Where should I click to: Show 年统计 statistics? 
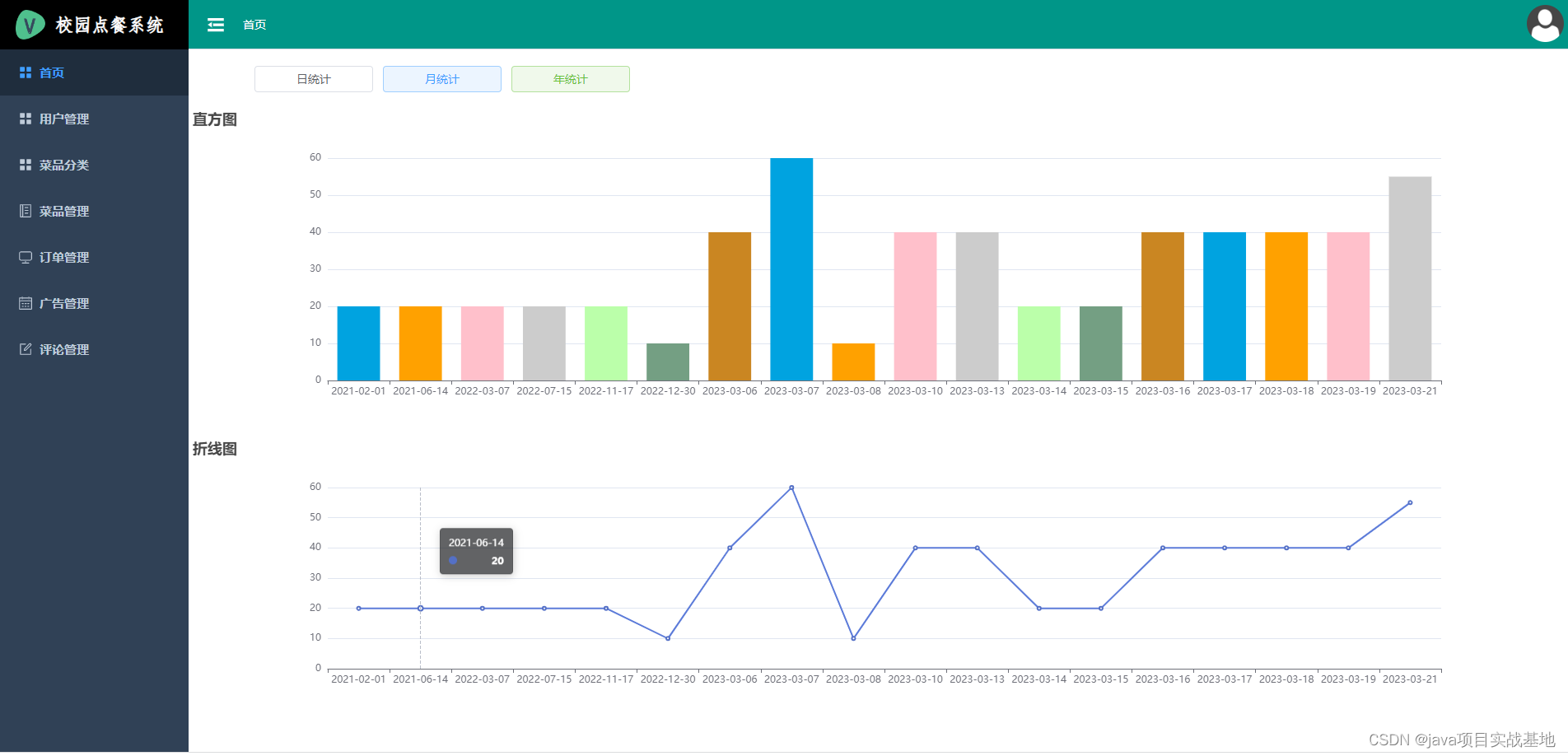[x=571, y=79]
